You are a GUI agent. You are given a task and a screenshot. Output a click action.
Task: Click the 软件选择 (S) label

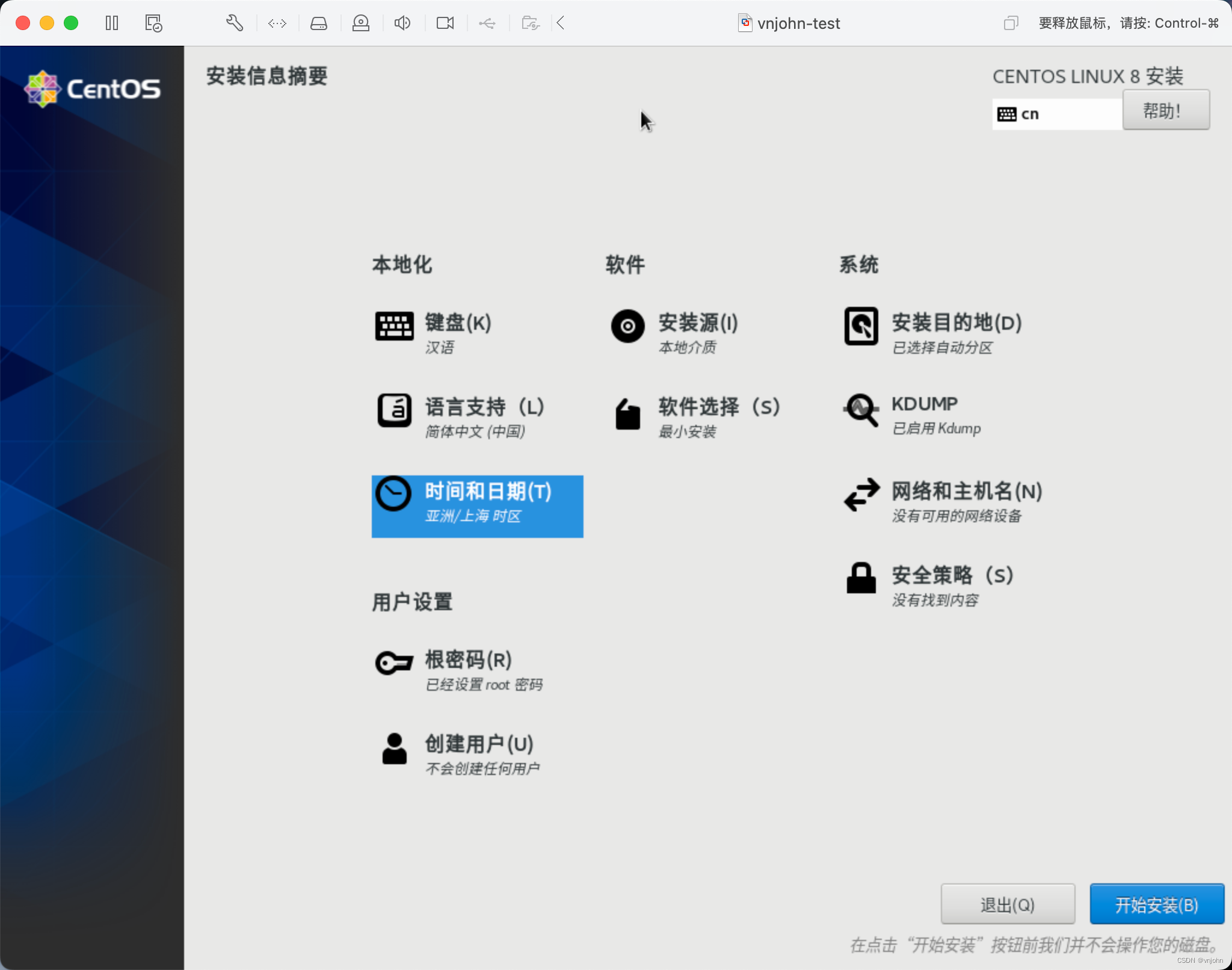pos(719,407)
